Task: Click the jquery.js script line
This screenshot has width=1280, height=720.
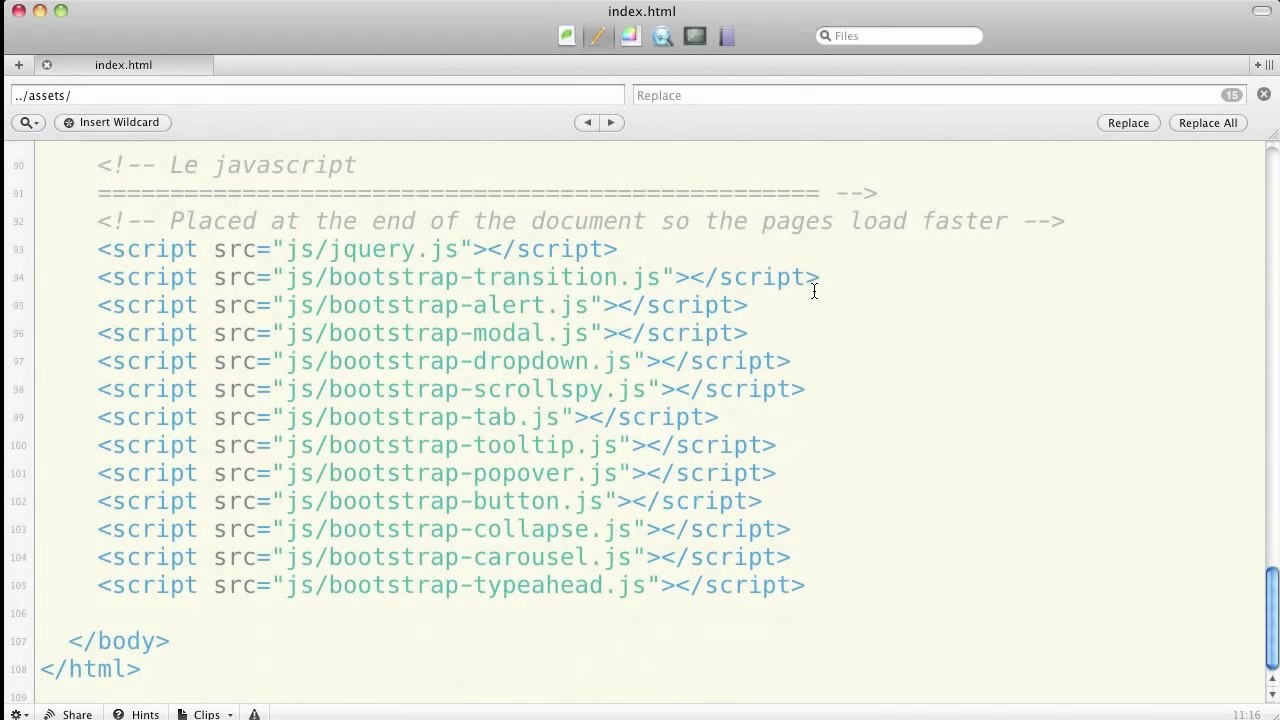Action: (x=357, y=249)
